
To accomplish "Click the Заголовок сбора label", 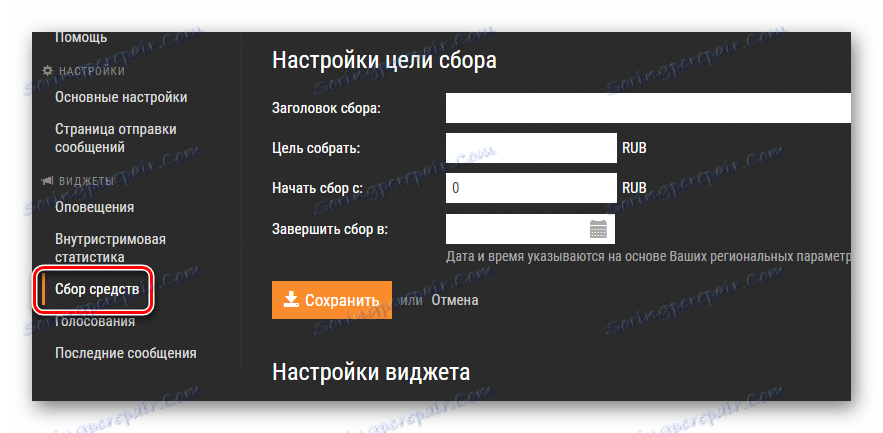I will tap(326, 108).
